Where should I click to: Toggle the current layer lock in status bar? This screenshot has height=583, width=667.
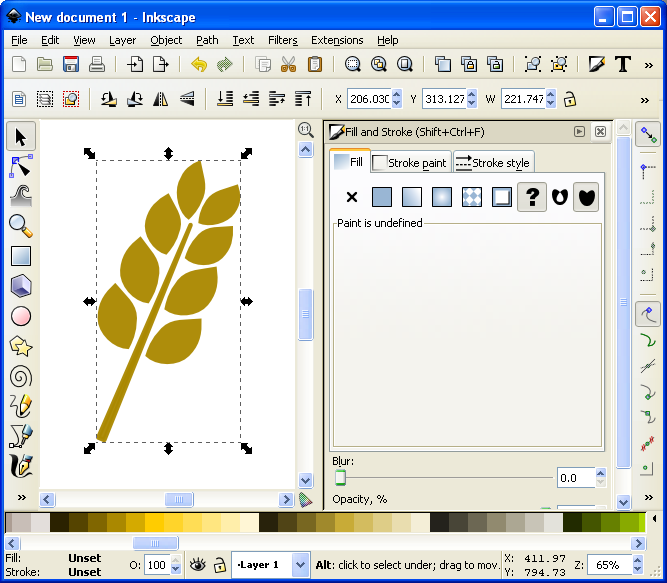click(219, 565)
